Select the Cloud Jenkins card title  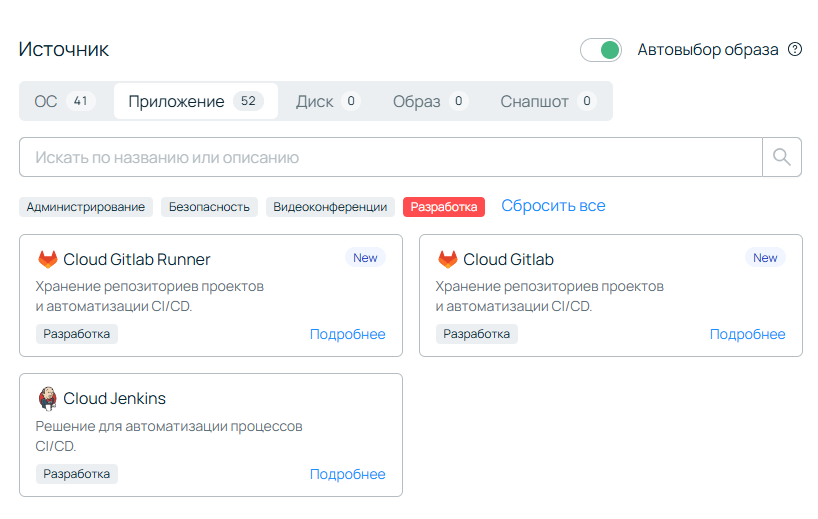pyautogui.click(x=114, y=399)
